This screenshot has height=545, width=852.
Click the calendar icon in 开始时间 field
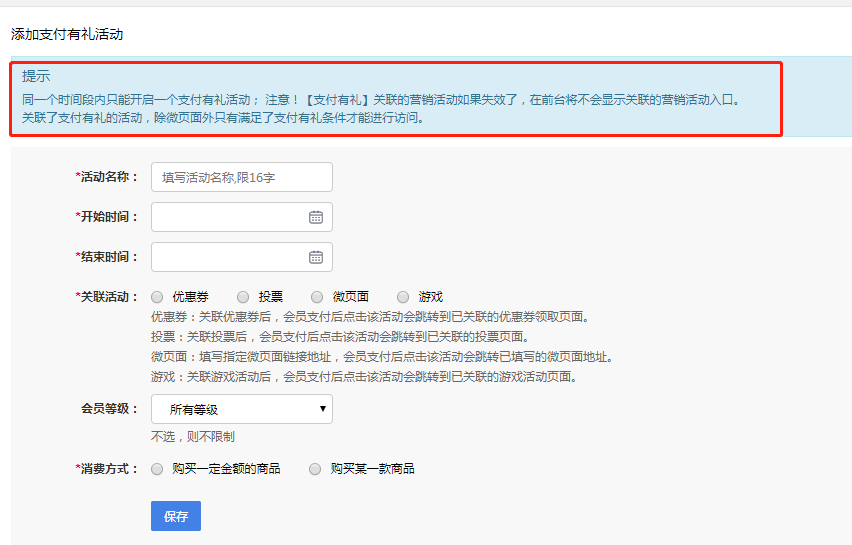coord(316,217)
